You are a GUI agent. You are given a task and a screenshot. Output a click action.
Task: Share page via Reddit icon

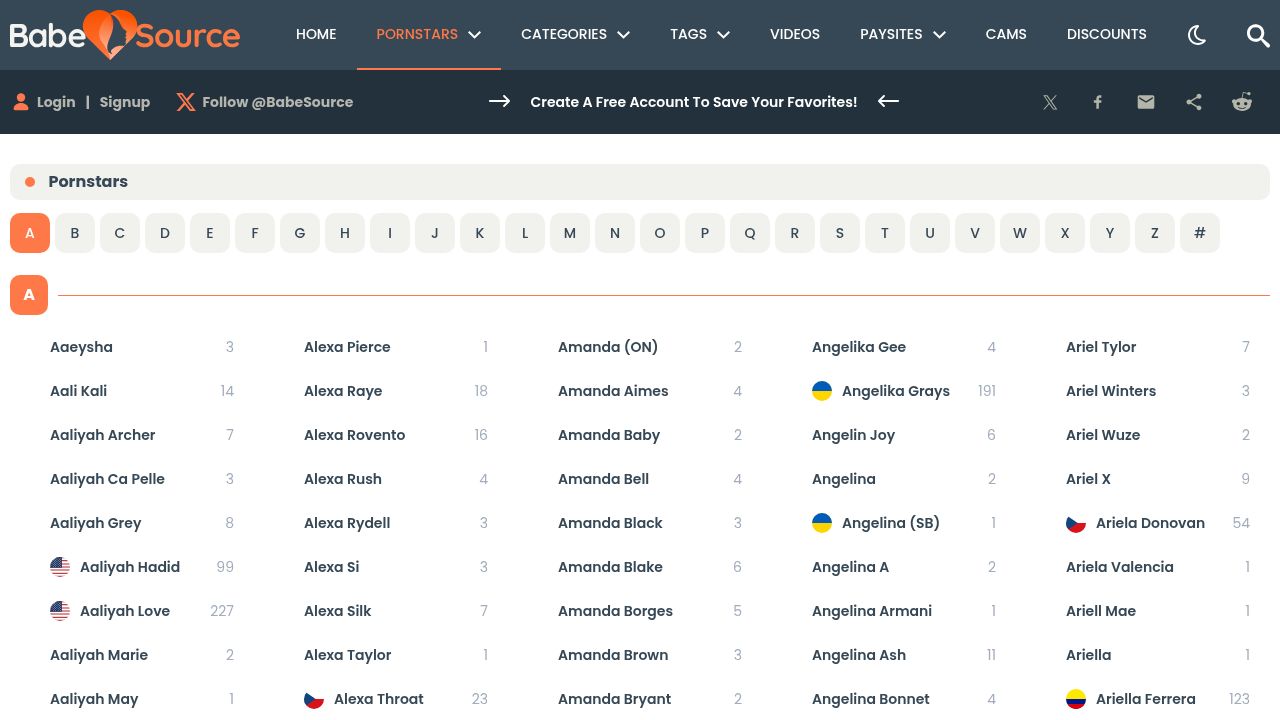[1242, 102]
